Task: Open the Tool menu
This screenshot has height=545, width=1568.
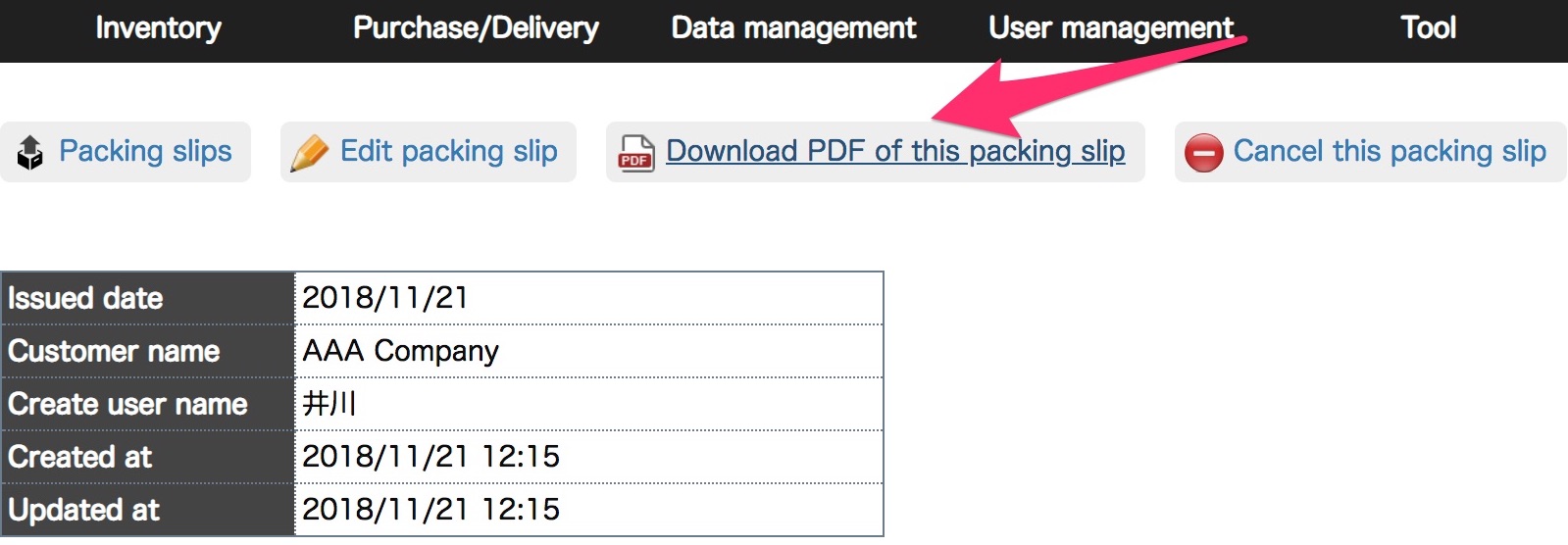Action: [x=1429, y=28]
